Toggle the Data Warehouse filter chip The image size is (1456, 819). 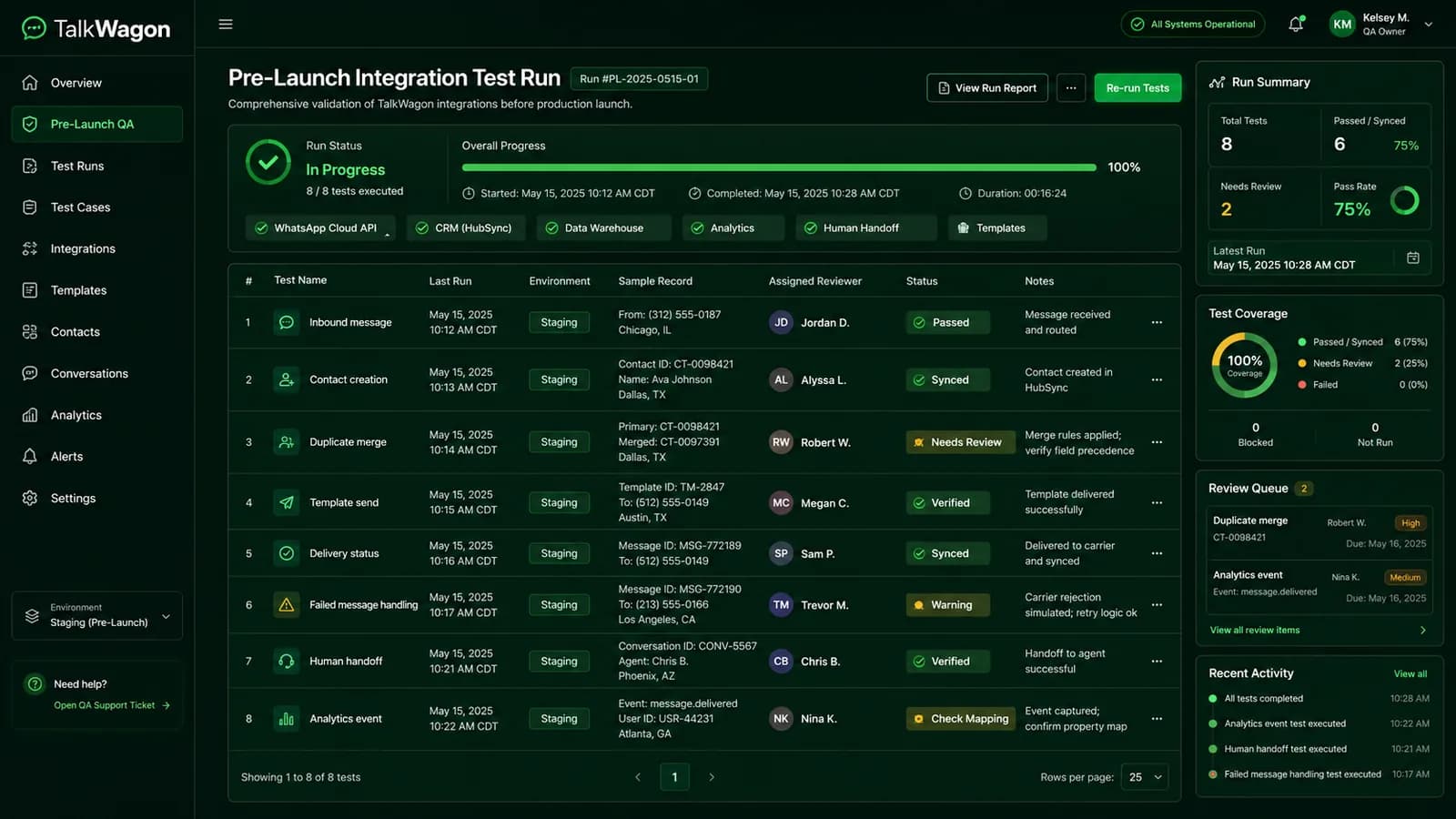coord(603,228)
